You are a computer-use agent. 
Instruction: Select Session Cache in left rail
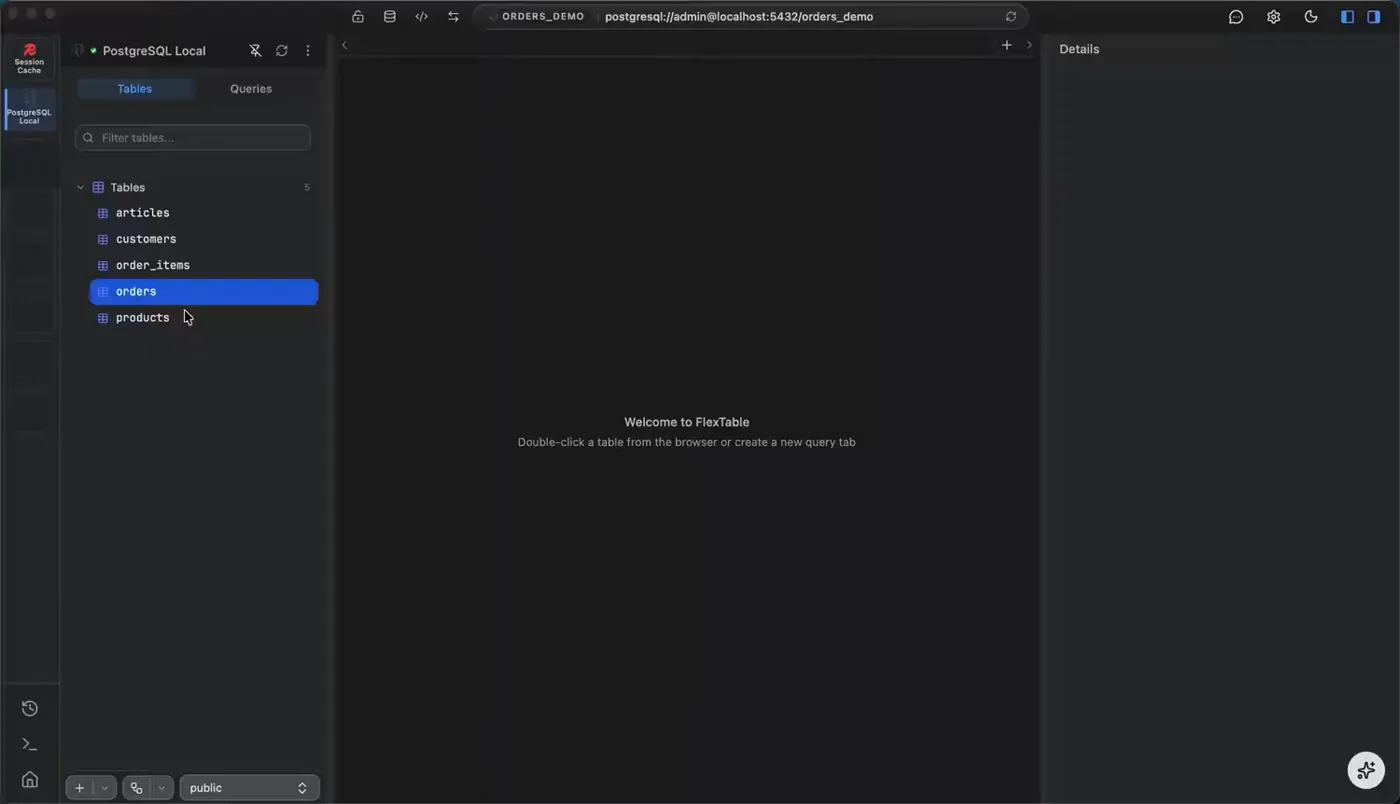point(29,59)
